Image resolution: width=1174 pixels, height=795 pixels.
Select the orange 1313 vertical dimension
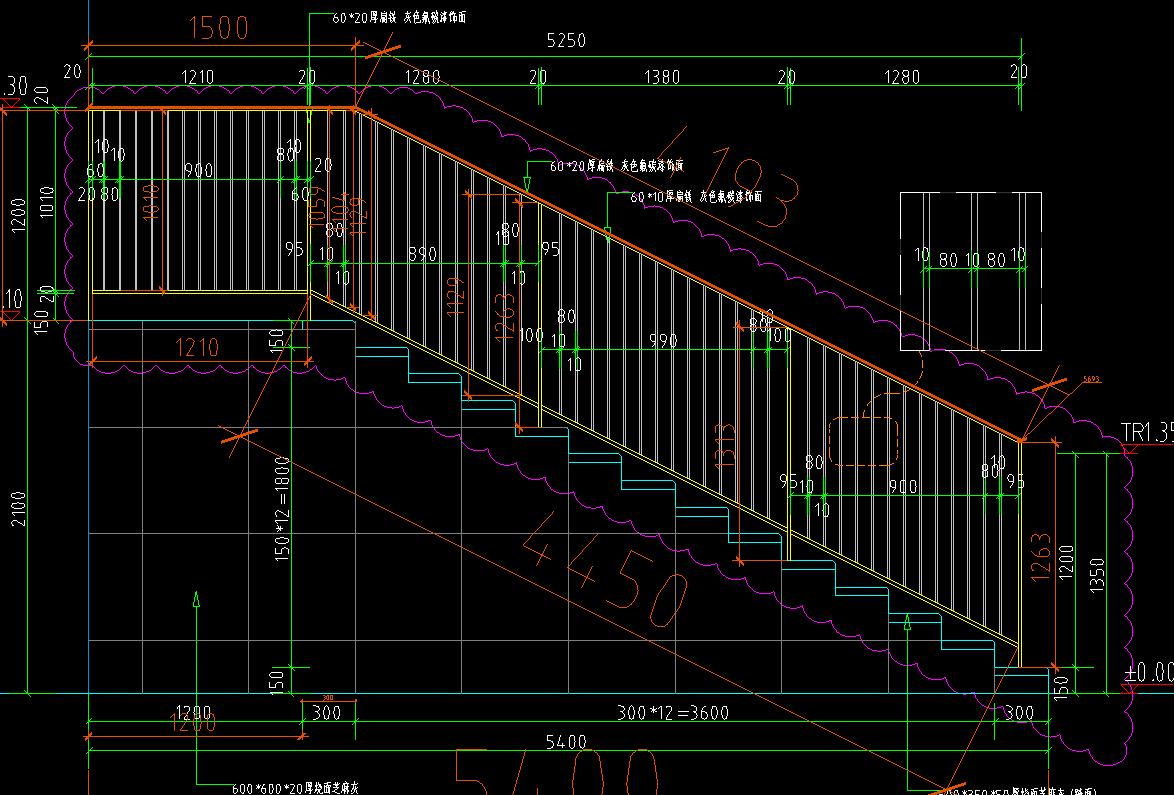coord(726,446)
